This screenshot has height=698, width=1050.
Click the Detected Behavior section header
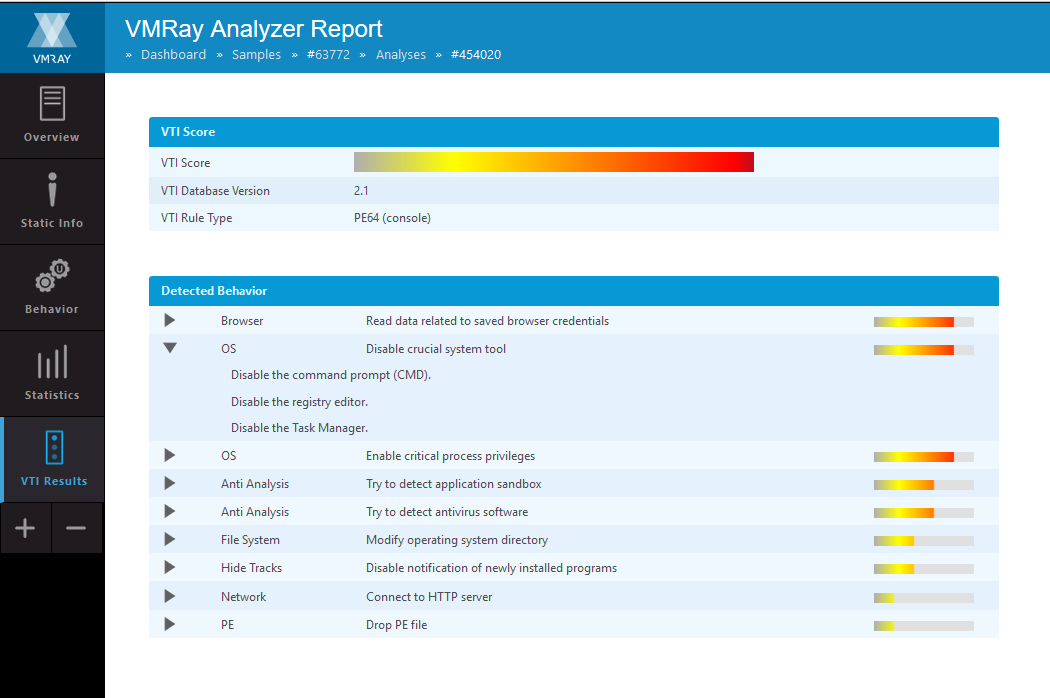point(574,291)
